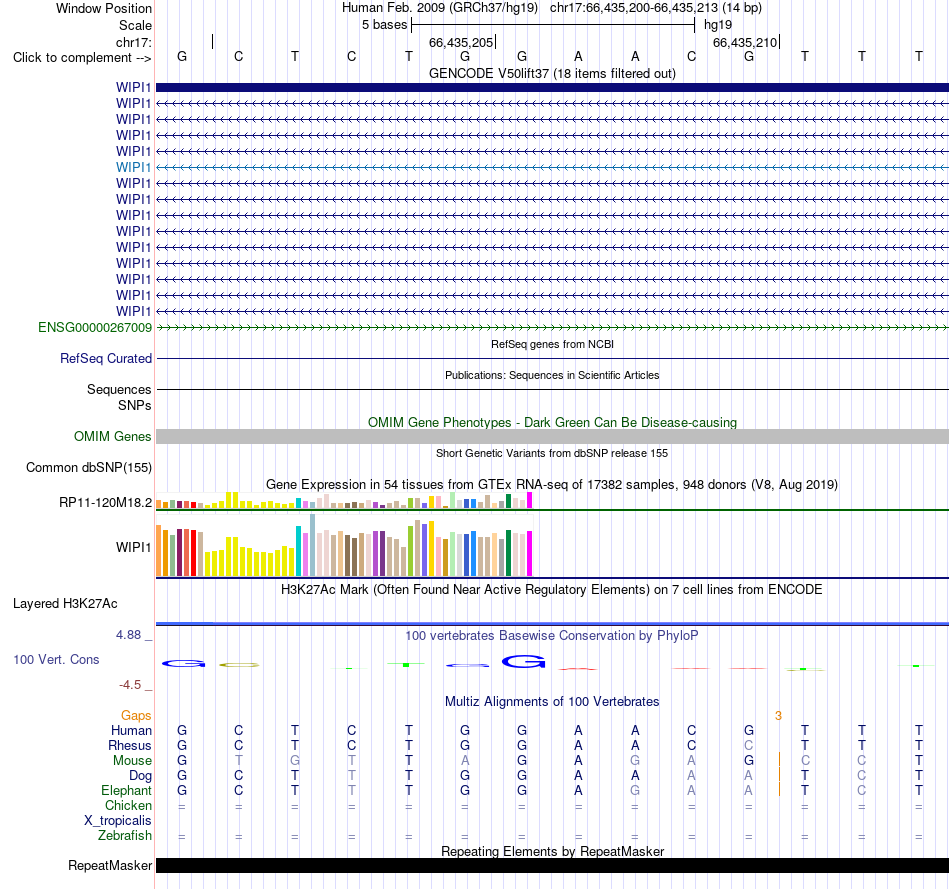The height and width of the screenshot is (889, 950).
Task: Click the magenta bar ending the WIPI1 expression chart
Action: (x=530, y=553)
